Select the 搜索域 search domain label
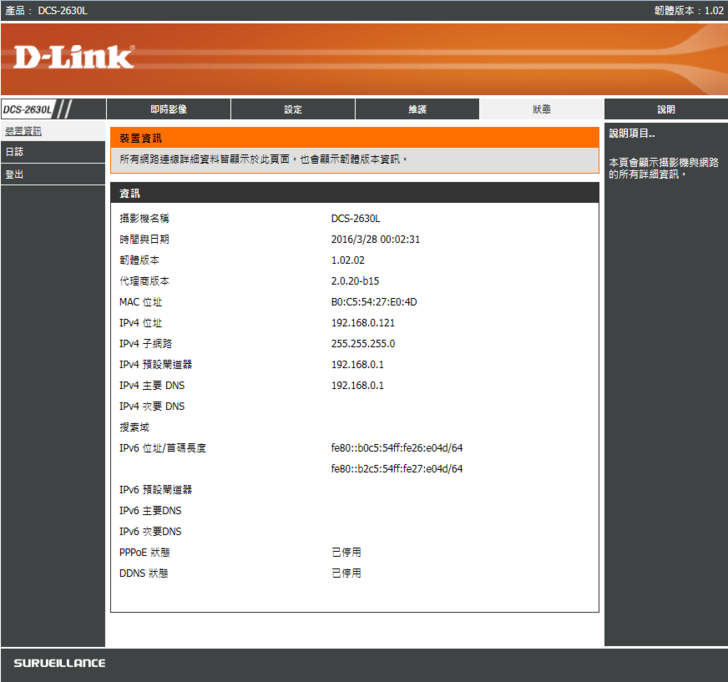This screenshot has width=728, height=682. tap(134, 427)
